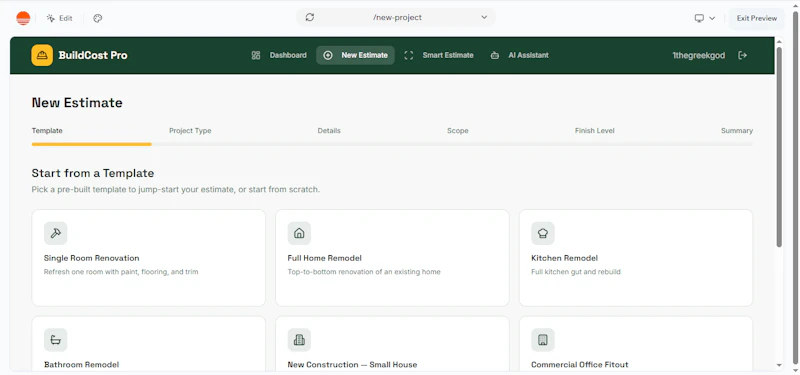Viewport: 800px width, 375px height.
Task: Click the Summary step label
Action: pyautogui.click(x=737, y=131)
